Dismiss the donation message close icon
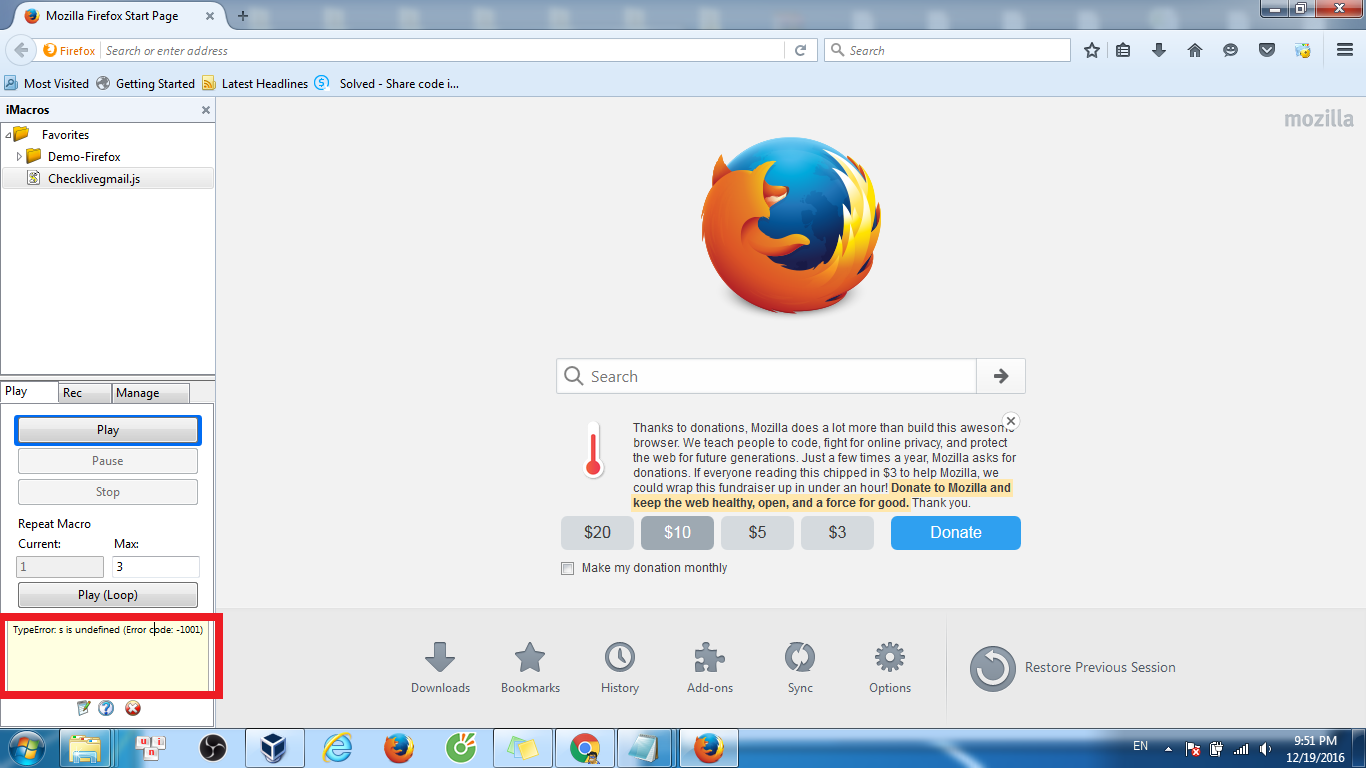The height and width of the screenshot is (768, 1366). coord(1011,421)
